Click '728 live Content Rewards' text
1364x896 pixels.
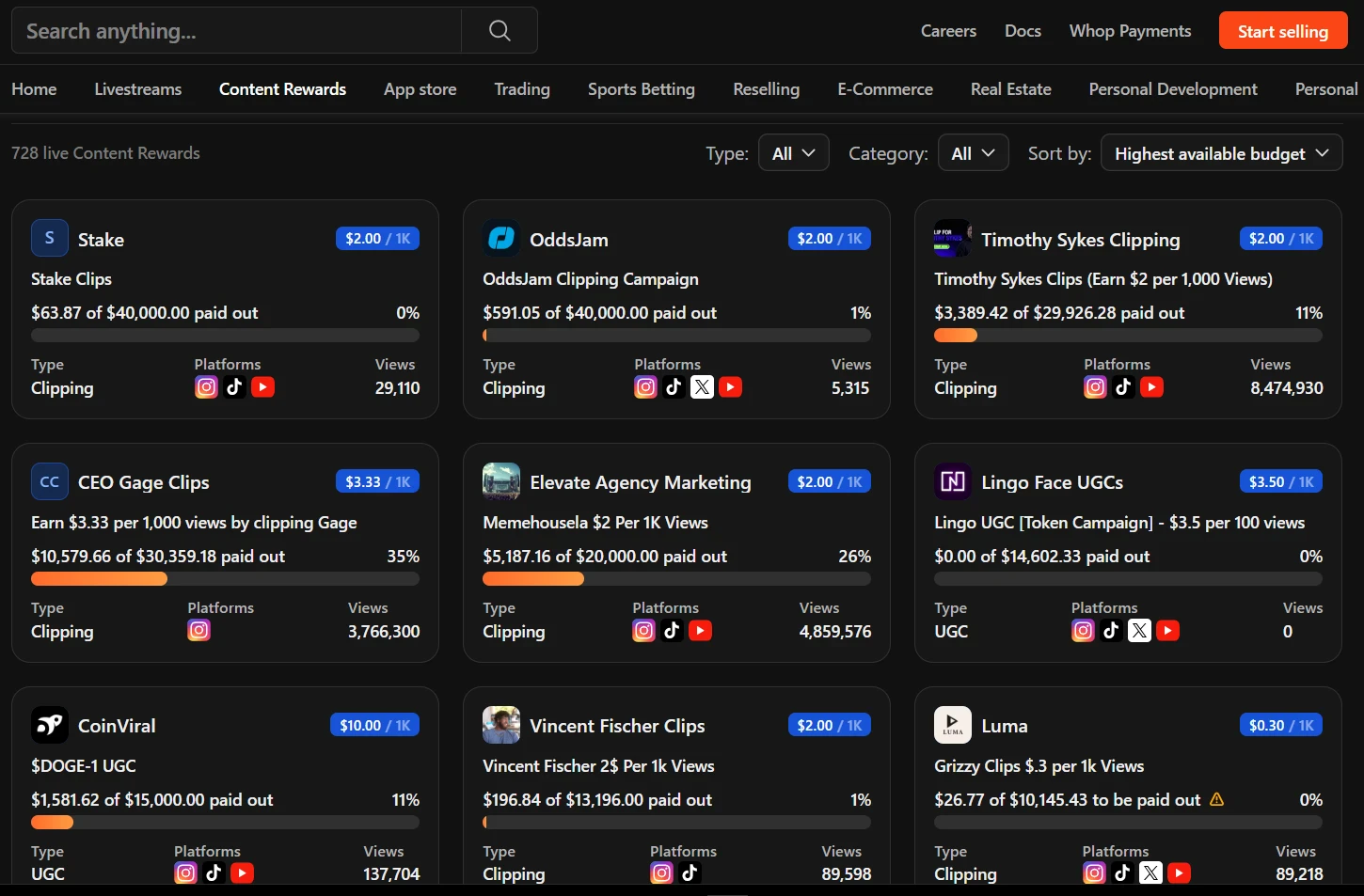coord(105,153)
